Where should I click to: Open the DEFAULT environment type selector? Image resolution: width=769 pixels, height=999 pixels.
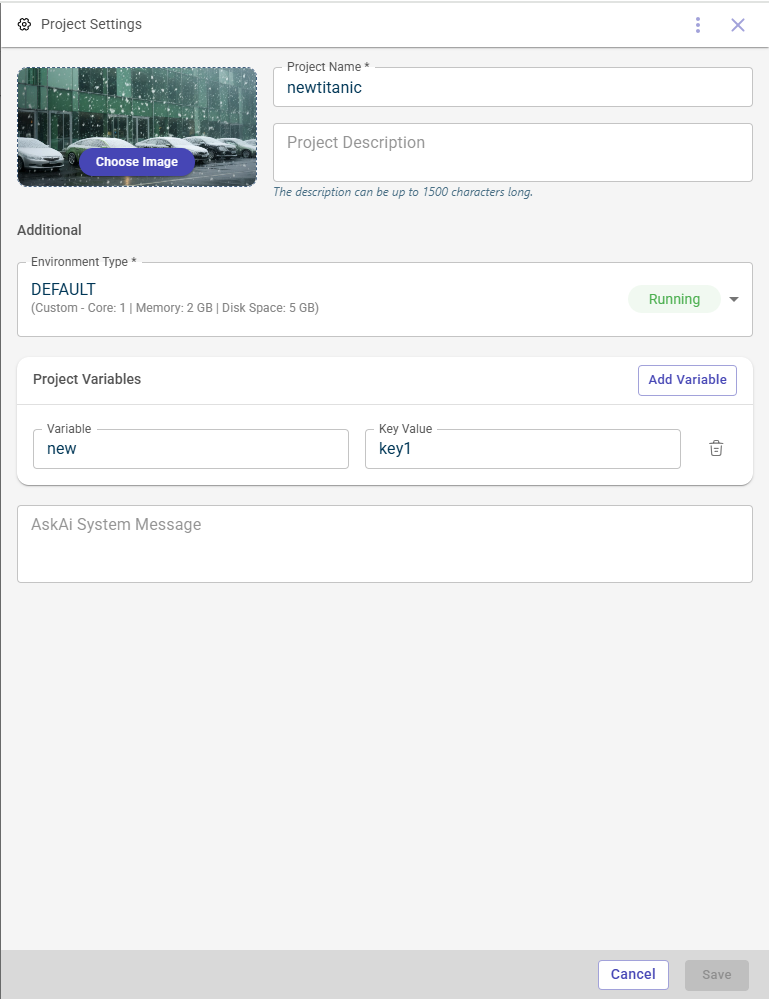coord(300,298)
